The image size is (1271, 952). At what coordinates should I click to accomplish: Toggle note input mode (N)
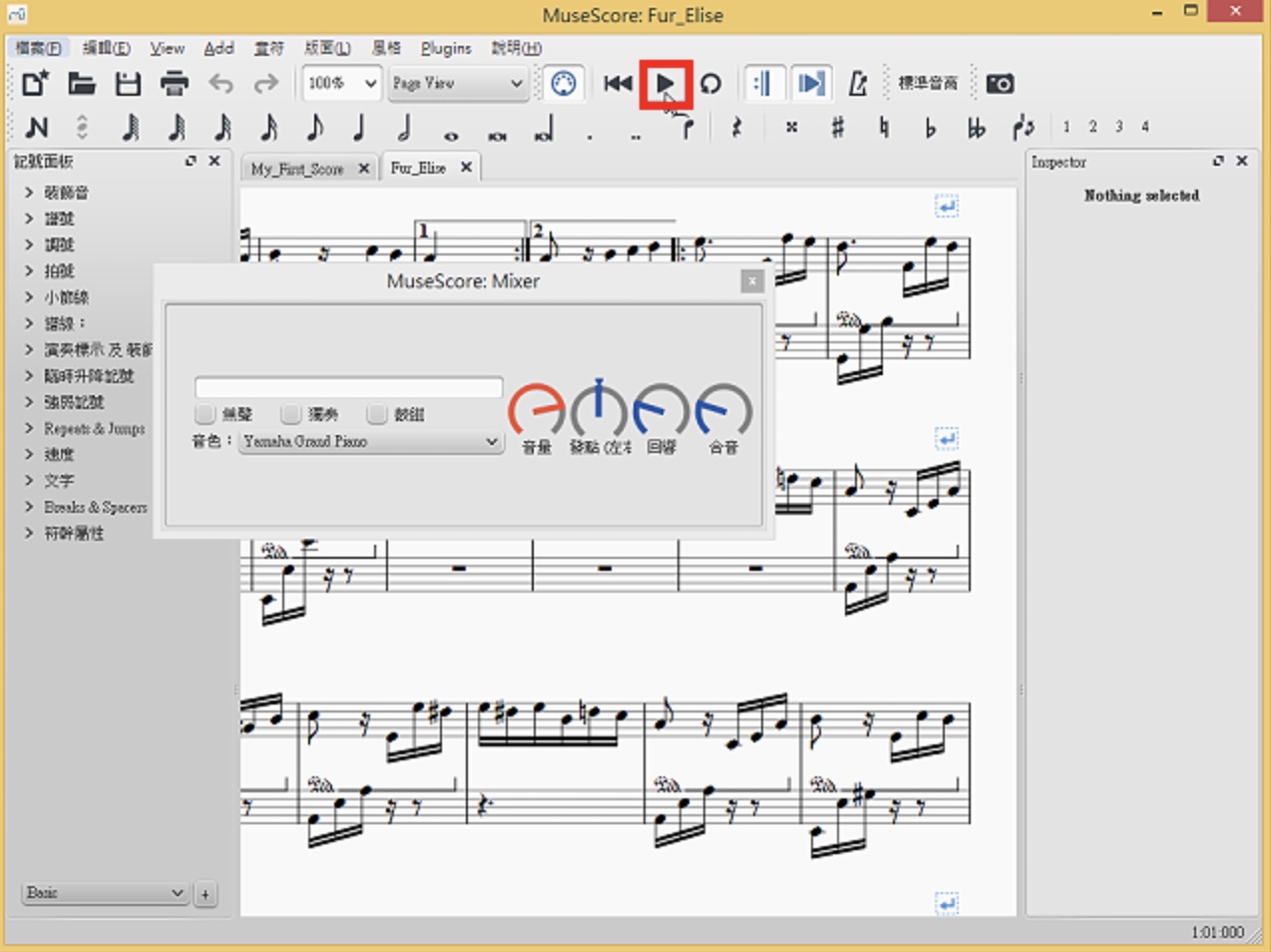point(37,127)
